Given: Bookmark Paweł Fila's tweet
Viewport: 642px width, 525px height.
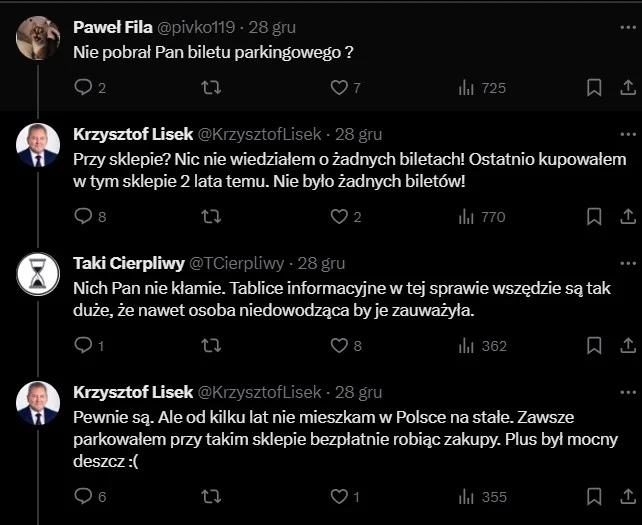Looking at the screenshot, I should click(x=594, y=88).
